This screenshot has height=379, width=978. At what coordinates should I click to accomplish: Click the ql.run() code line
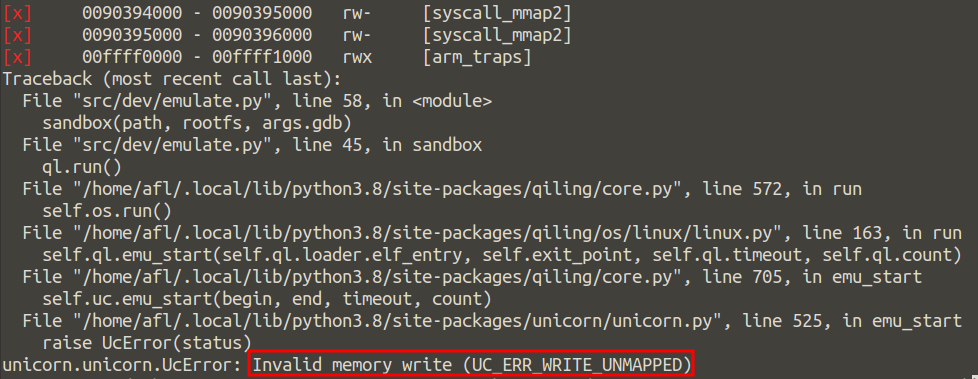(x=82, y=167)
